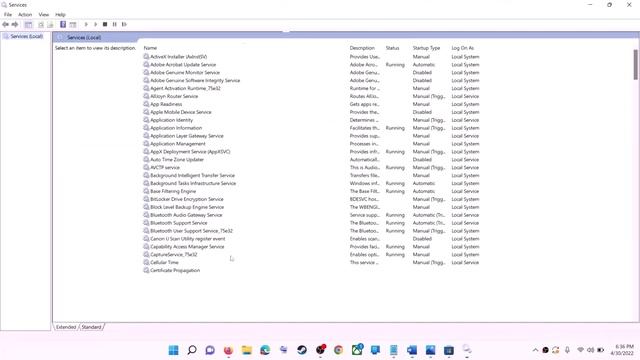
Task: Open File Explorer from the taskbar
Action: point(247,350)
